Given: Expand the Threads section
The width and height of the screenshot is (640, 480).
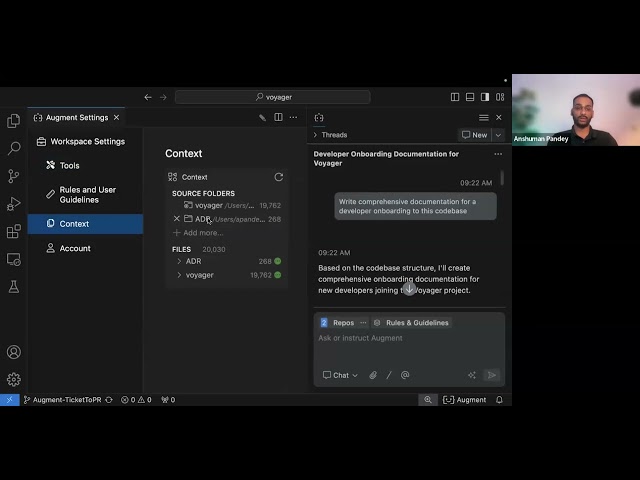Looking at the screenshot, I should click(x=331, y=135).
